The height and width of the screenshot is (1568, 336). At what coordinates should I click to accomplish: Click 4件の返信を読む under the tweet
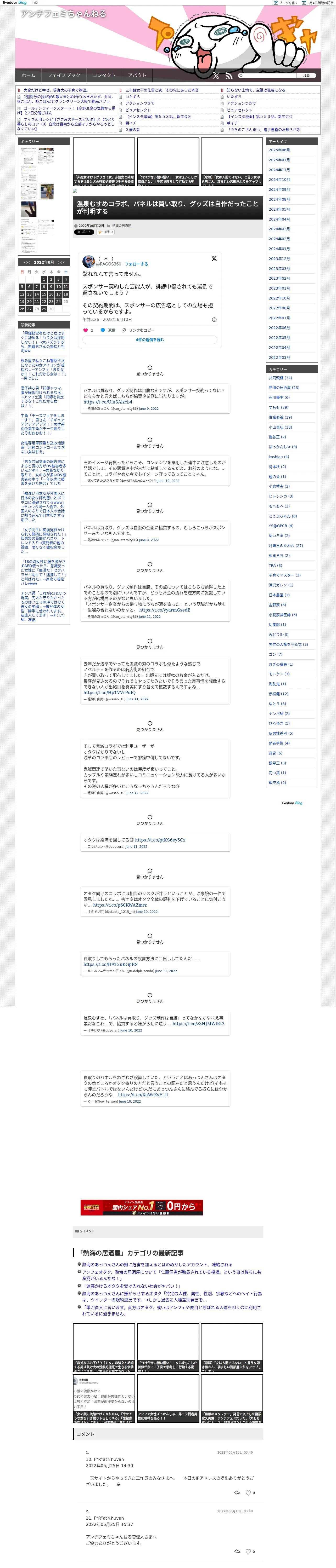pyautogui.click(x=149, y=340)
